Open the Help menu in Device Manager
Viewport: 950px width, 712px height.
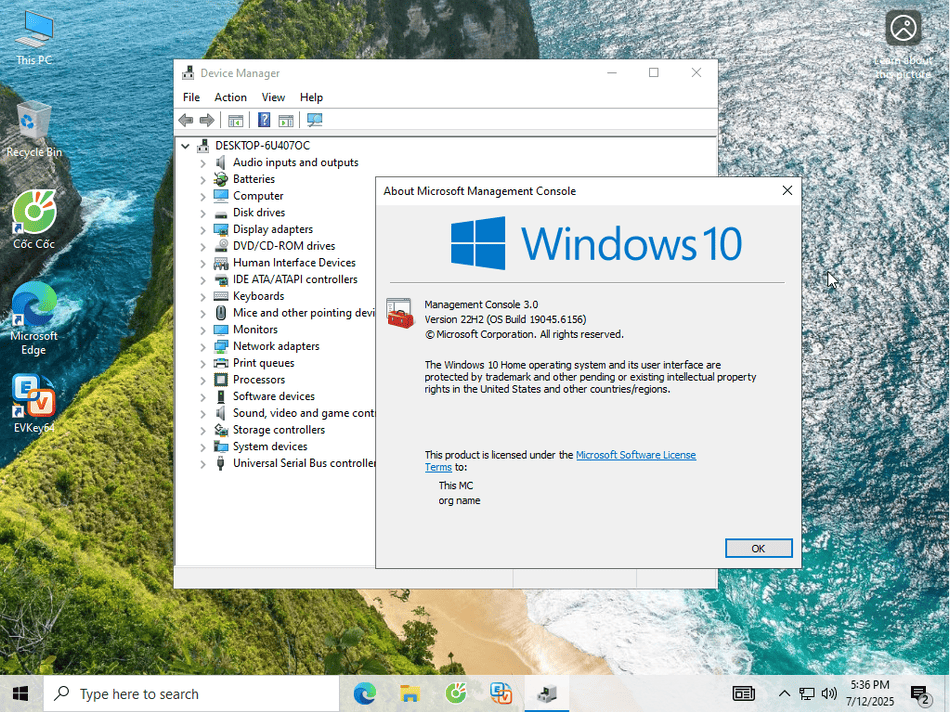[x=311, y=98]
